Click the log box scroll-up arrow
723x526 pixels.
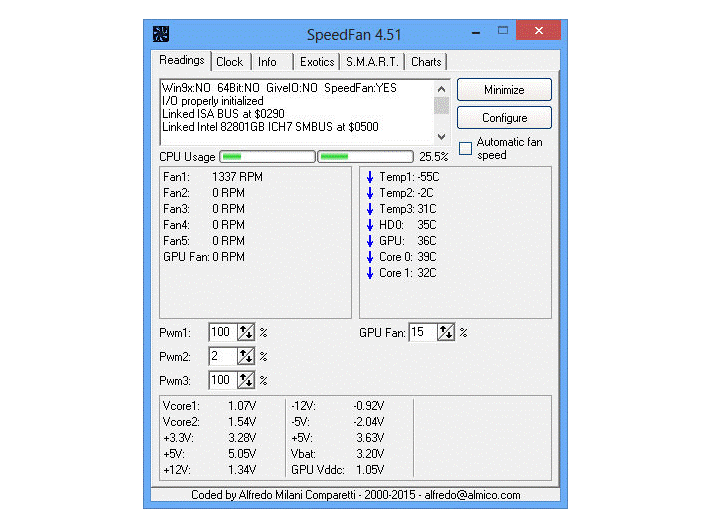441,89
